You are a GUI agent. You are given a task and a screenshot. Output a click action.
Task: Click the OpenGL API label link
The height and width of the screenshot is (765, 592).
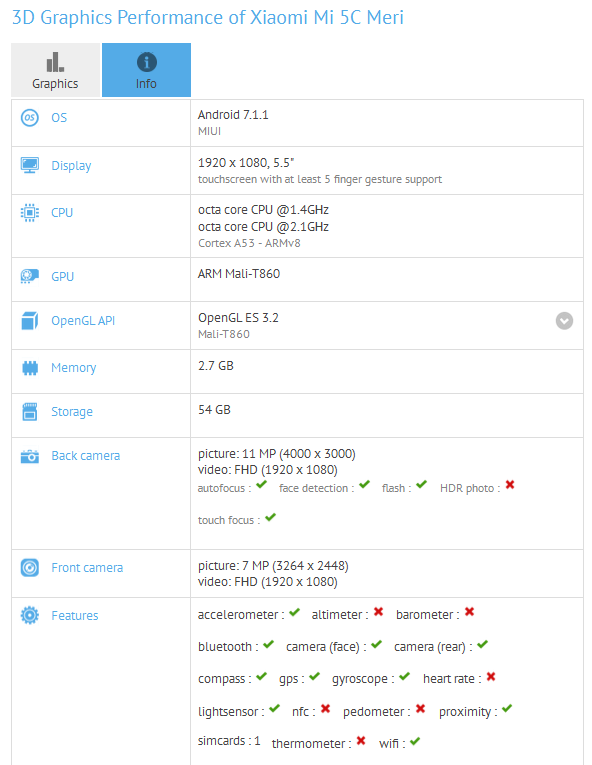[83, 321]
